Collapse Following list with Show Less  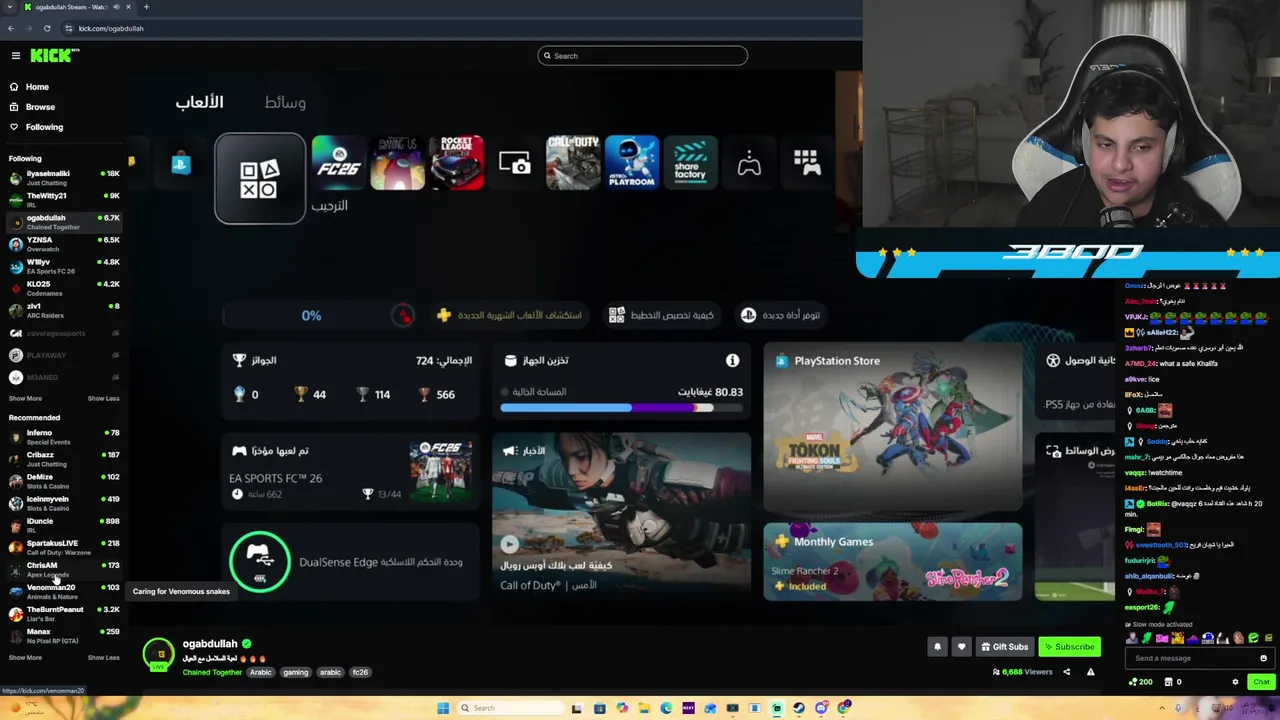tap(103, 398)
